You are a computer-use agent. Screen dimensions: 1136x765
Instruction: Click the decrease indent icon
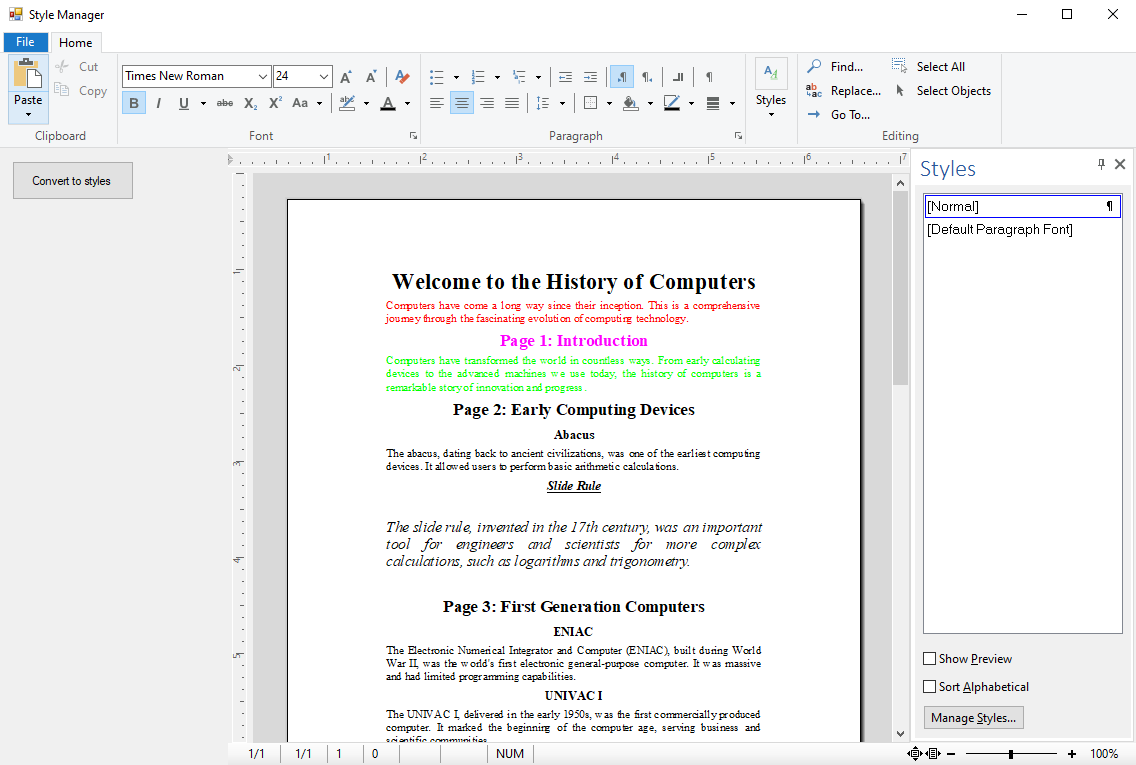point(566,77)
